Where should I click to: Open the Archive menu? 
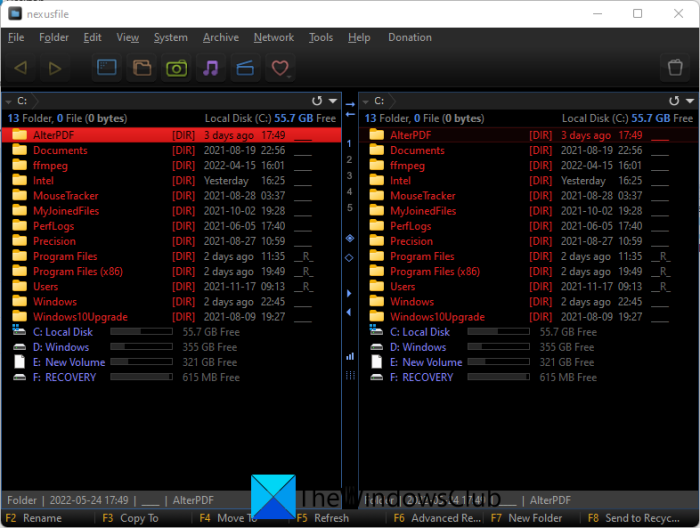(x=221, y=37)
